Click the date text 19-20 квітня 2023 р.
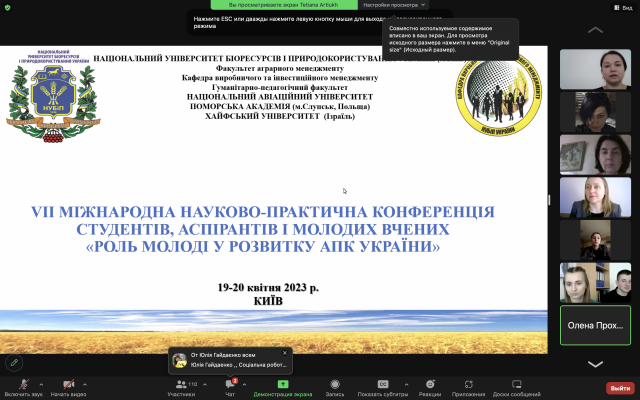Screen dimensions: 640x400 (268, 287)
